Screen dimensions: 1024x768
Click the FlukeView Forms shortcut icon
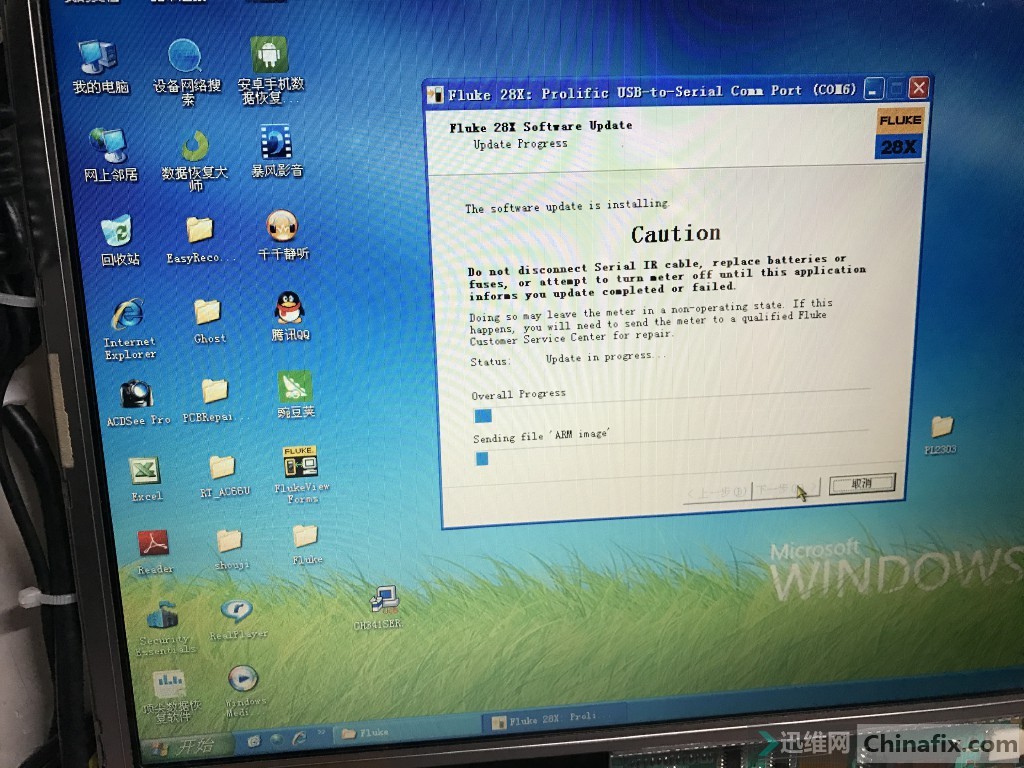301,474
